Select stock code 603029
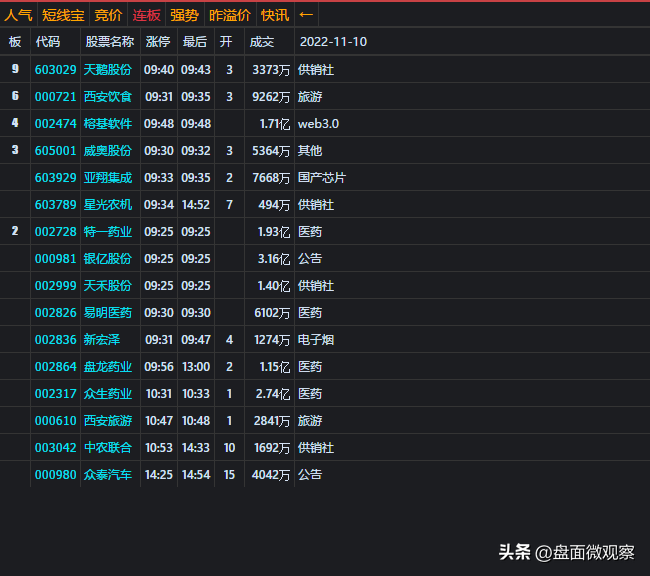 [56, 70]
